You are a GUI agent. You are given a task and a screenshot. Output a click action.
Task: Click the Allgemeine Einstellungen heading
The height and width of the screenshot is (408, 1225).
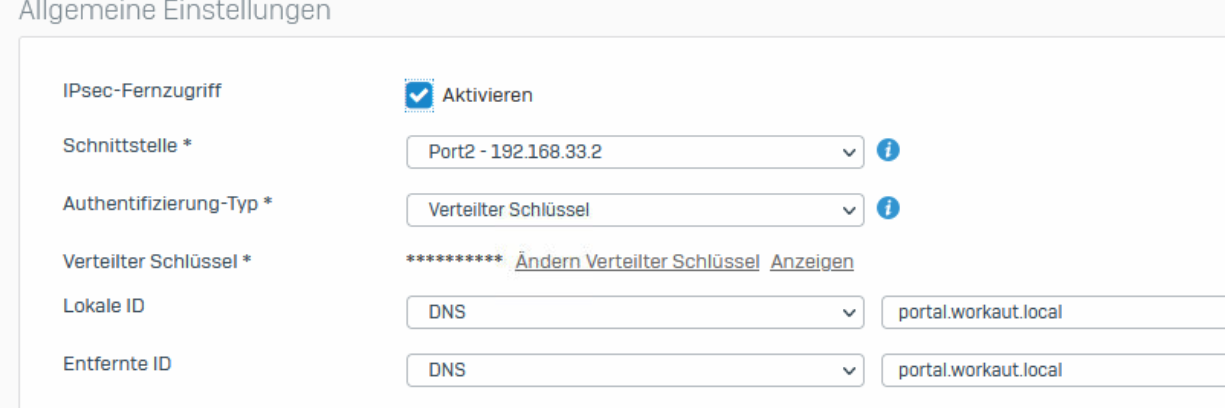click(166, 12)
